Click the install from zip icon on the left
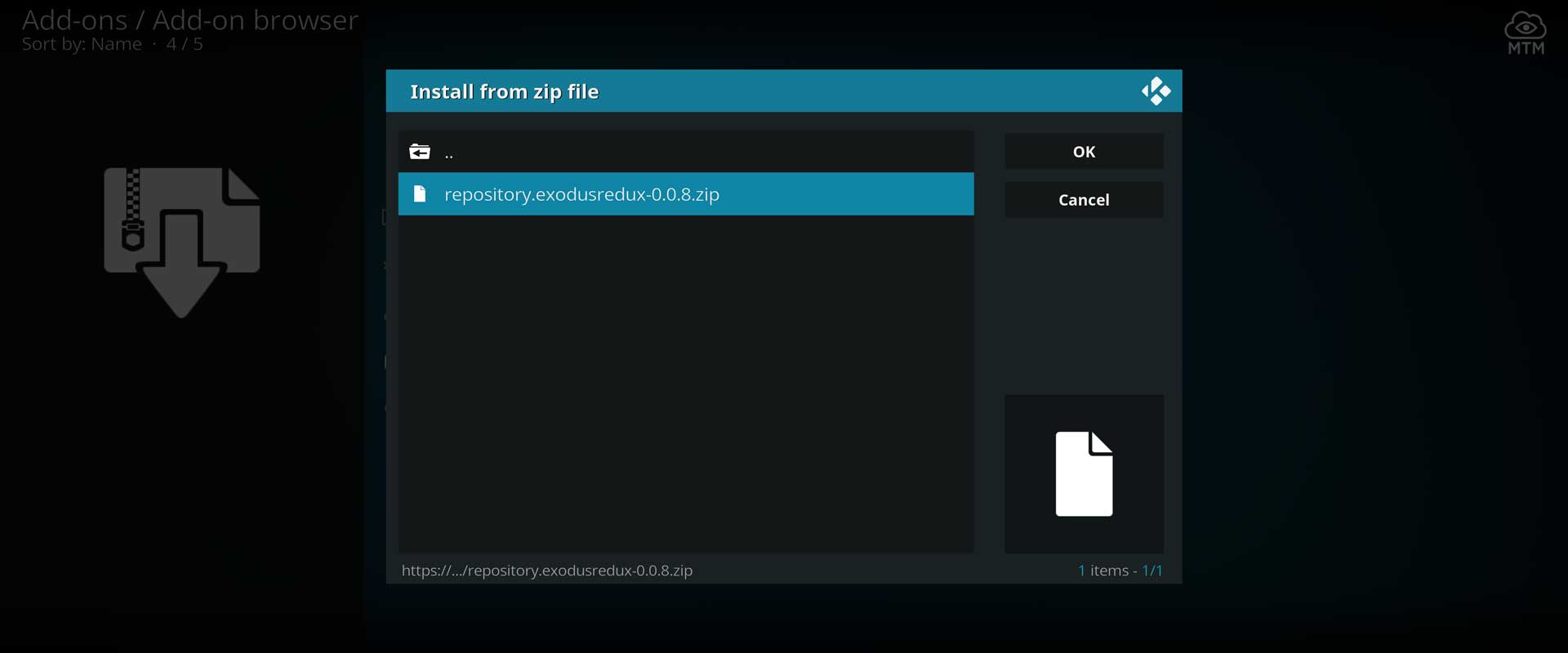This screenshot has height=653, width=1568. (181, 242)
